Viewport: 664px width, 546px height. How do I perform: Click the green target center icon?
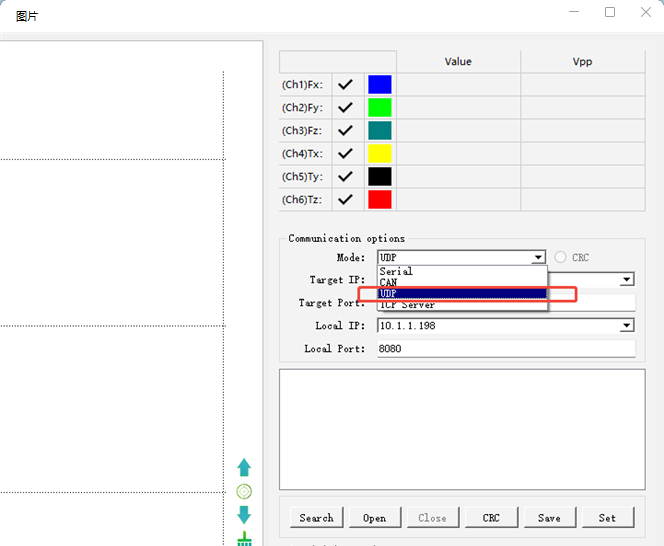(x=244, y=491)
